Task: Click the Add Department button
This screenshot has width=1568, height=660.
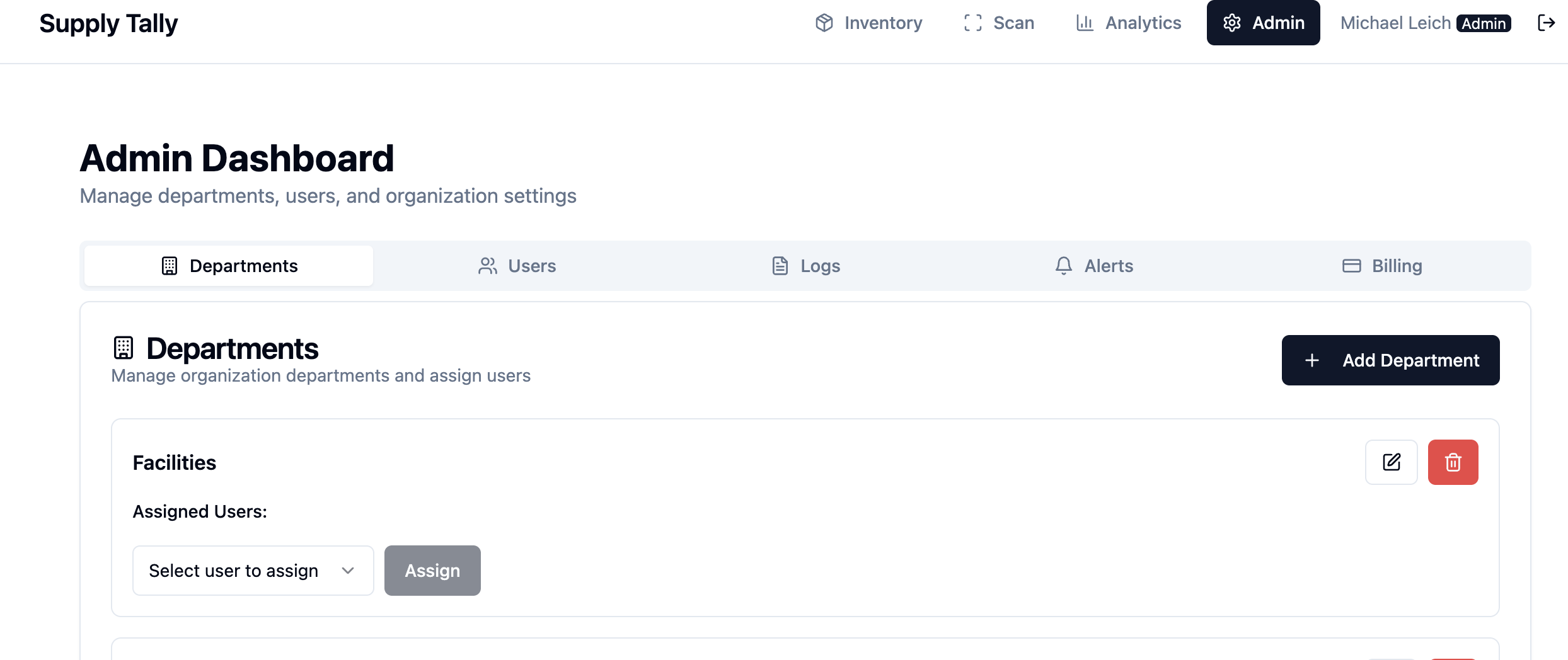Action: tap(1390, 360)
